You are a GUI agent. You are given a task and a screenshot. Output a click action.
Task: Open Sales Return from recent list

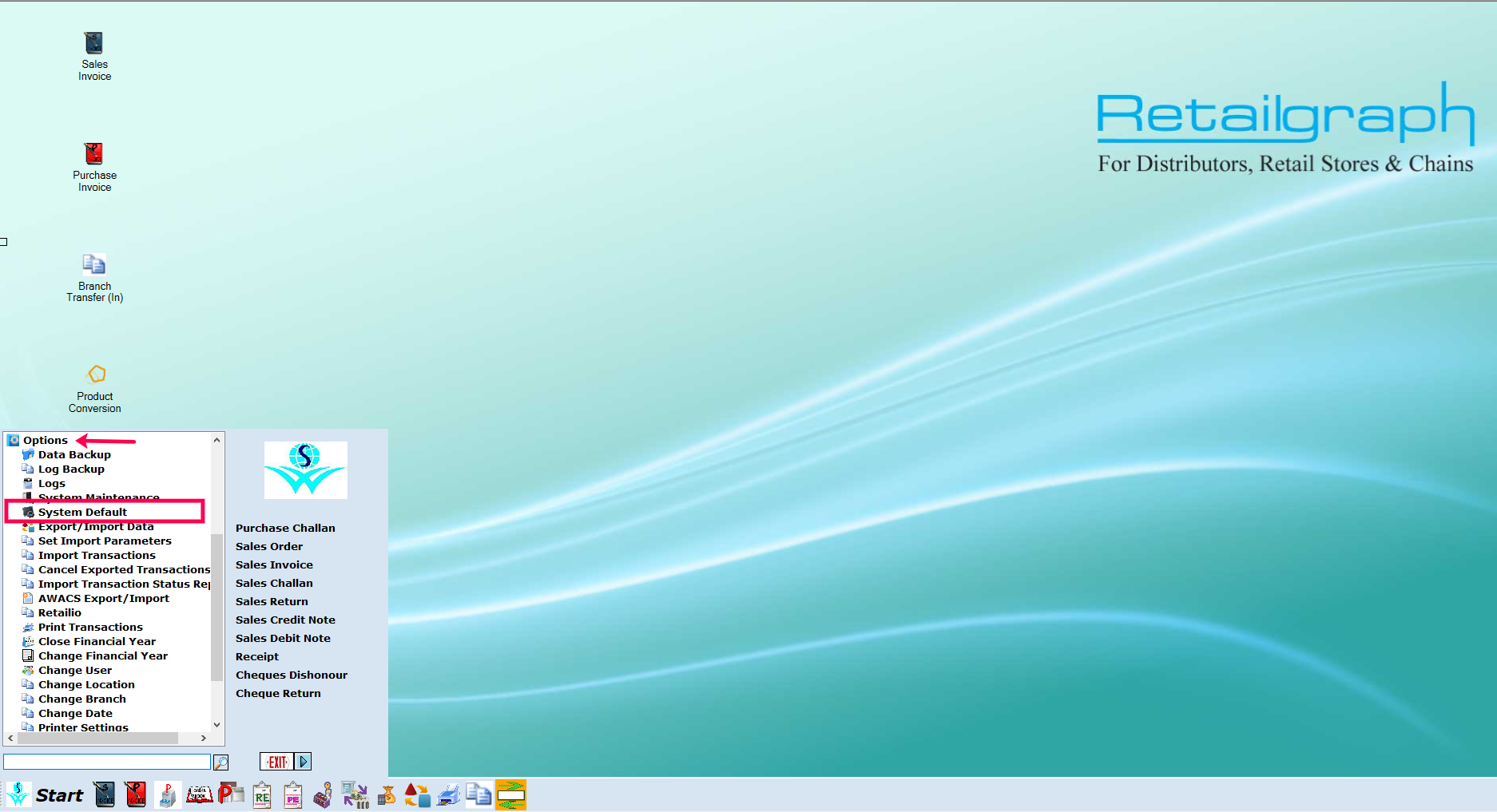coord(272,601)
